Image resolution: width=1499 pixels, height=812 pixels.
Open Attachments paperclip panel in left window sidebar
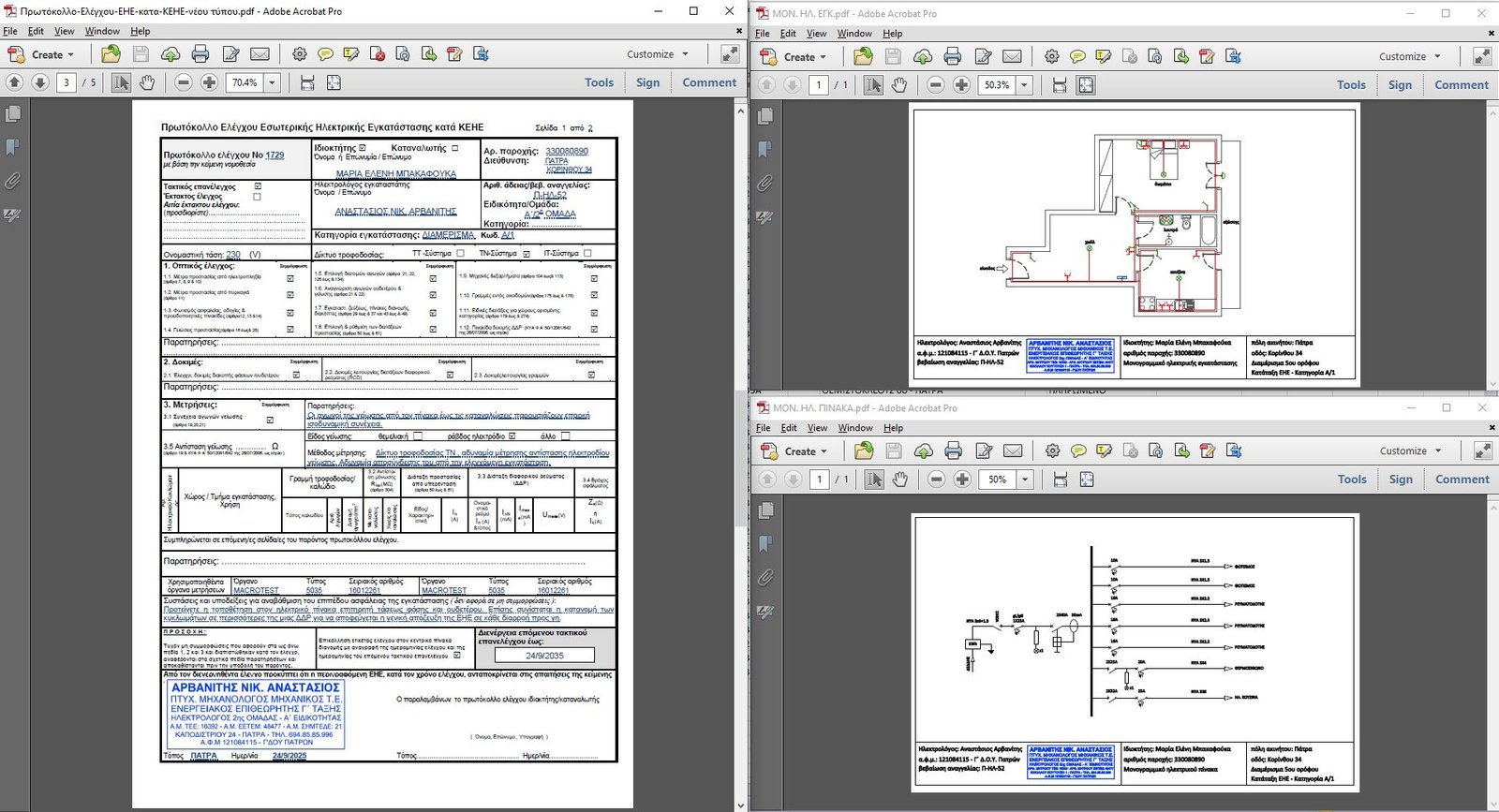point(13,181)
